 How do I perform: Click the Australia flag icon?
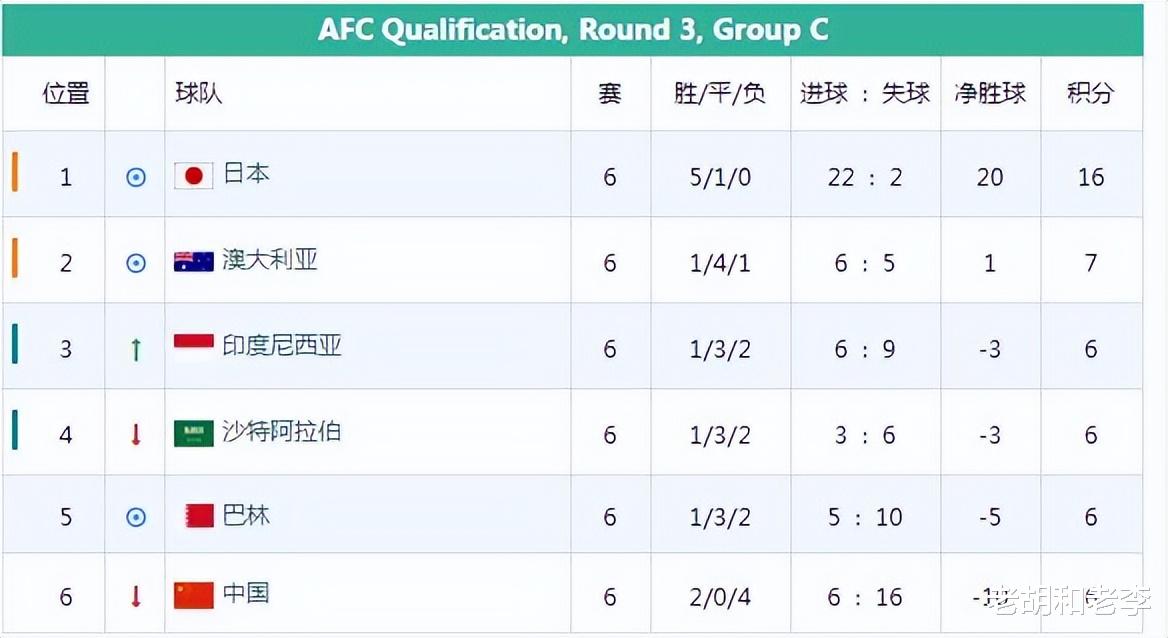(x=194, y=262)
